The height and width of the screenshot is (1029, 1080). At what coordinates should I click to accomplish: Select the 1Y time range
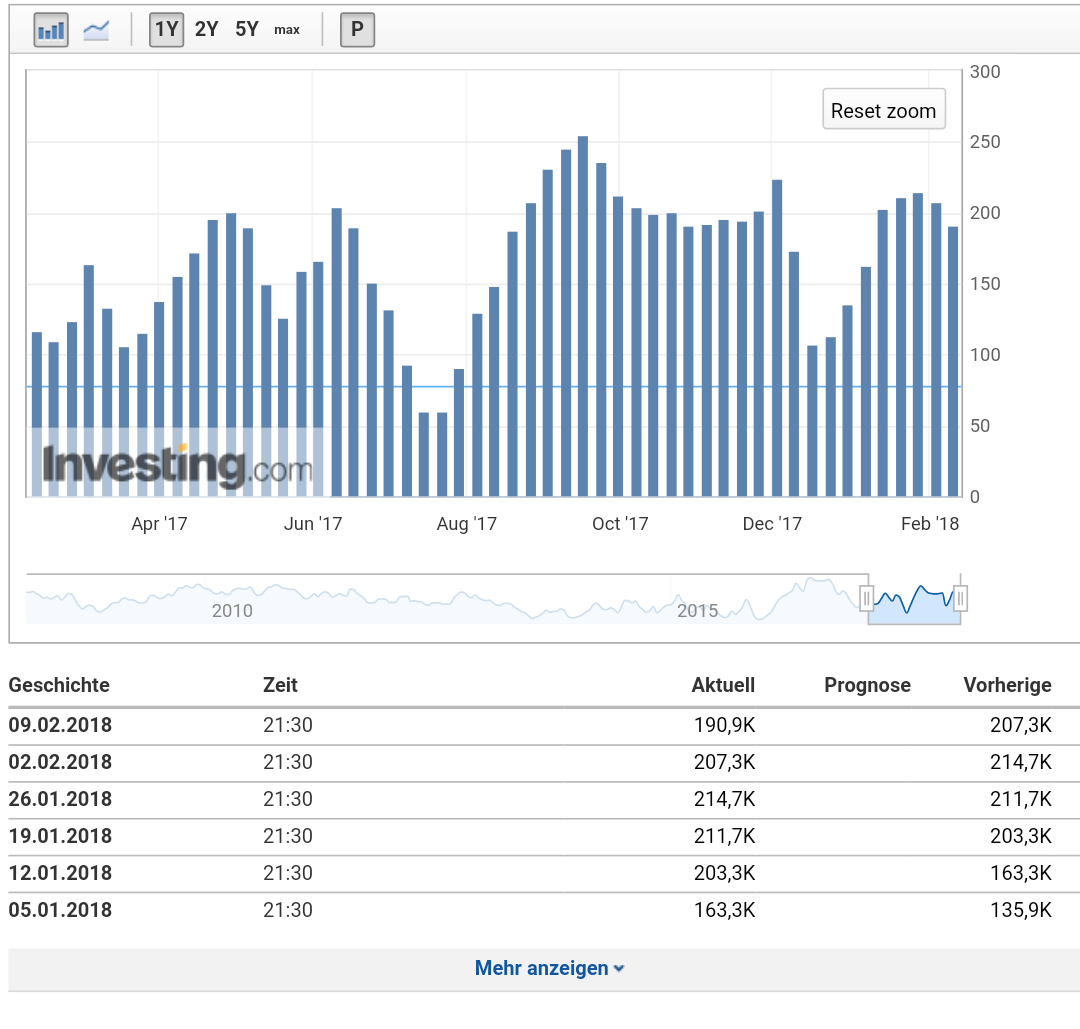[x=166, y=30]
